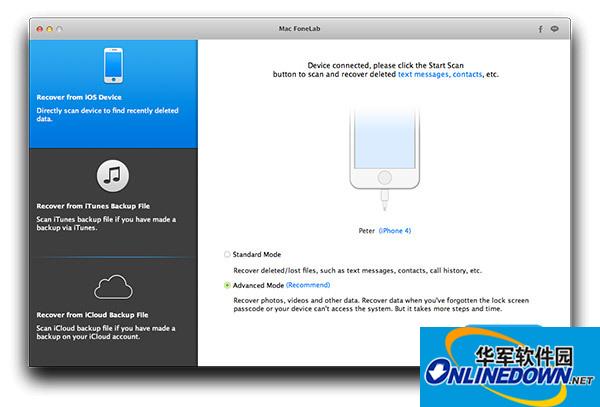Open the feedback chat bubble icon
The width and height of the screenshot is (600, 407).
(x=554, y=29)
